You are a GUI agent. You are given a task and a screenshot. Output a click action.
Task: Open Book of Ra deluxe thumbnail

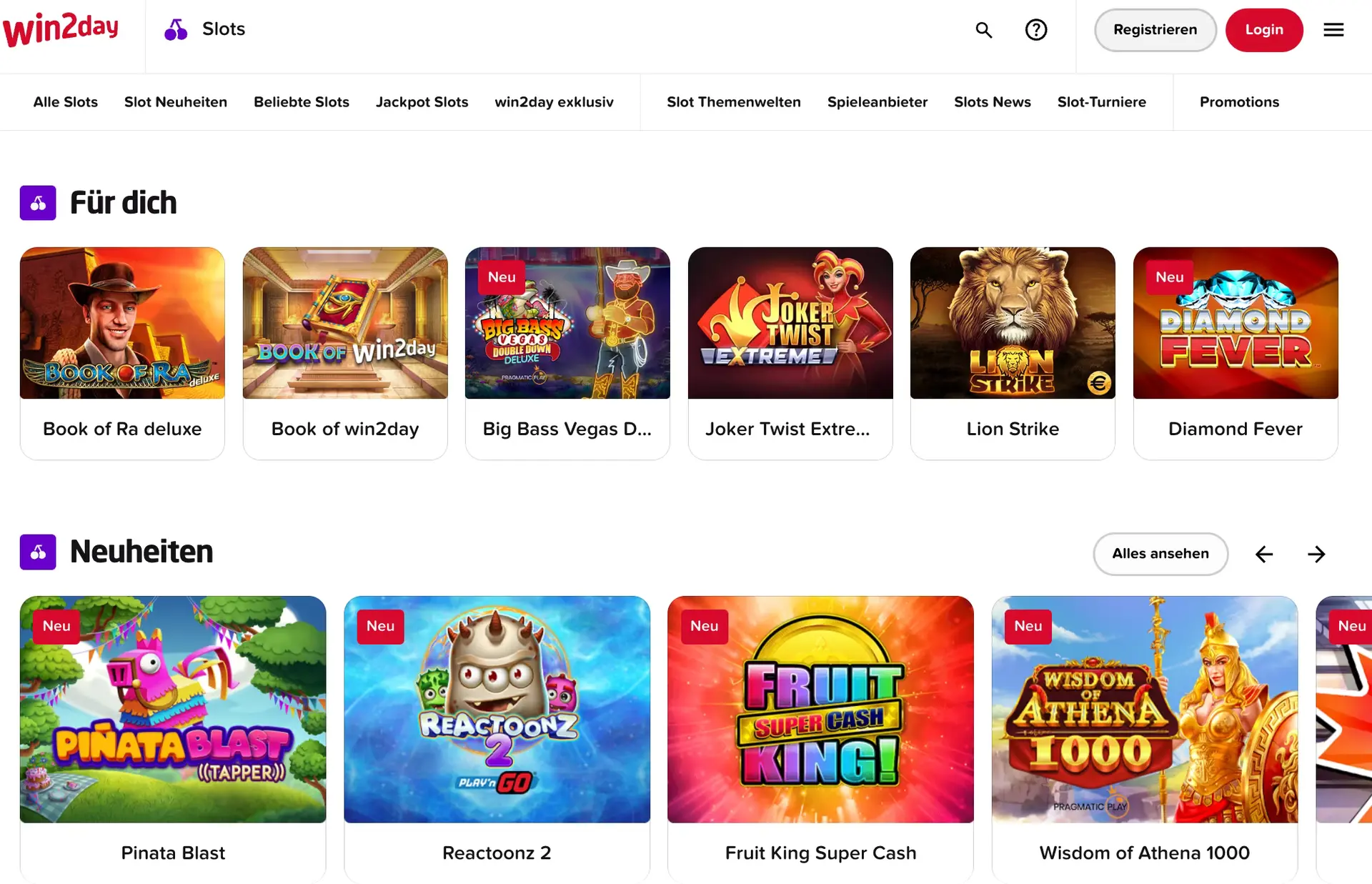point(122,323)
